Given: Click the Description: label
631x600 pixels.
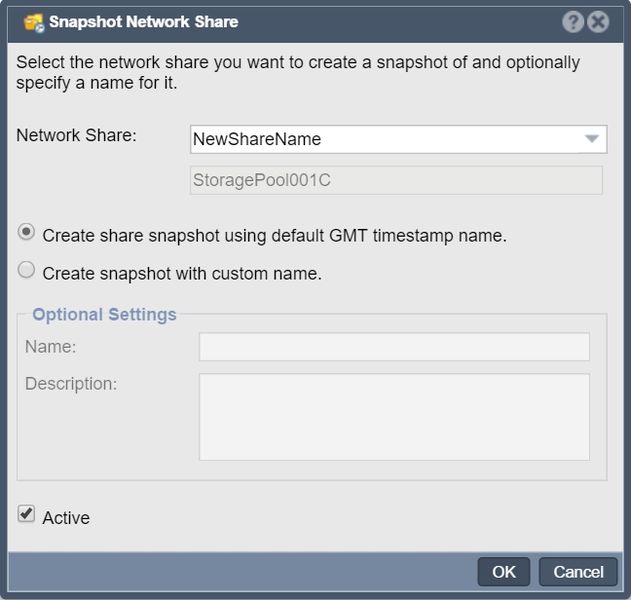Looking at the screenshot, I should click(71, 384).
